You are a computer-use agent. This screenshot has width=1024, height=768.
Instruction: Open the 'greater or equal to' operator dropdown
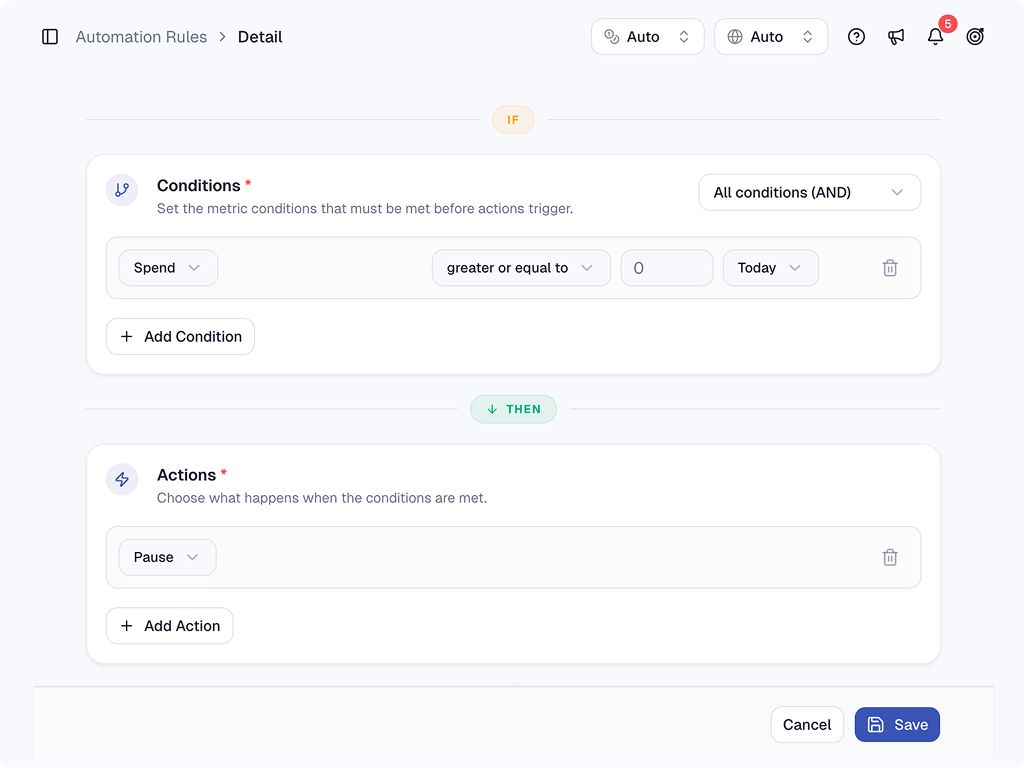[520, 268]
